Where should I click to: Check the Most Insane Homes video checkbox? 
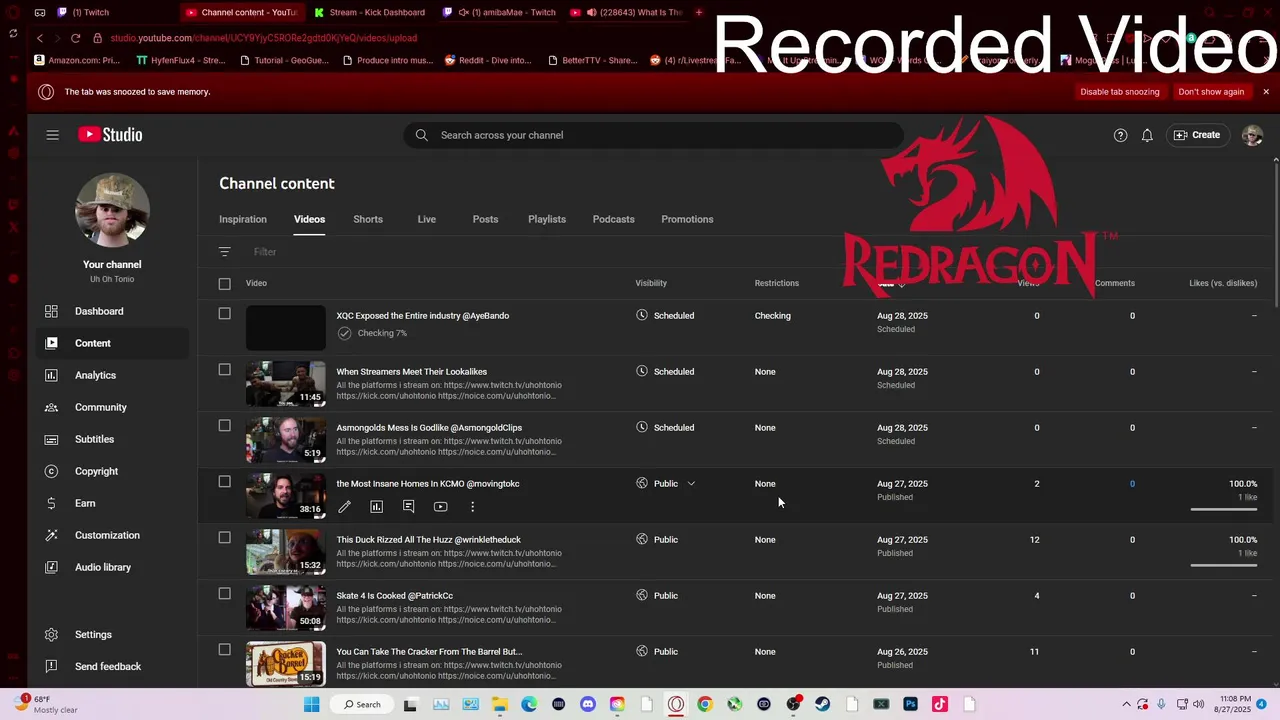[x=224, y=481]
